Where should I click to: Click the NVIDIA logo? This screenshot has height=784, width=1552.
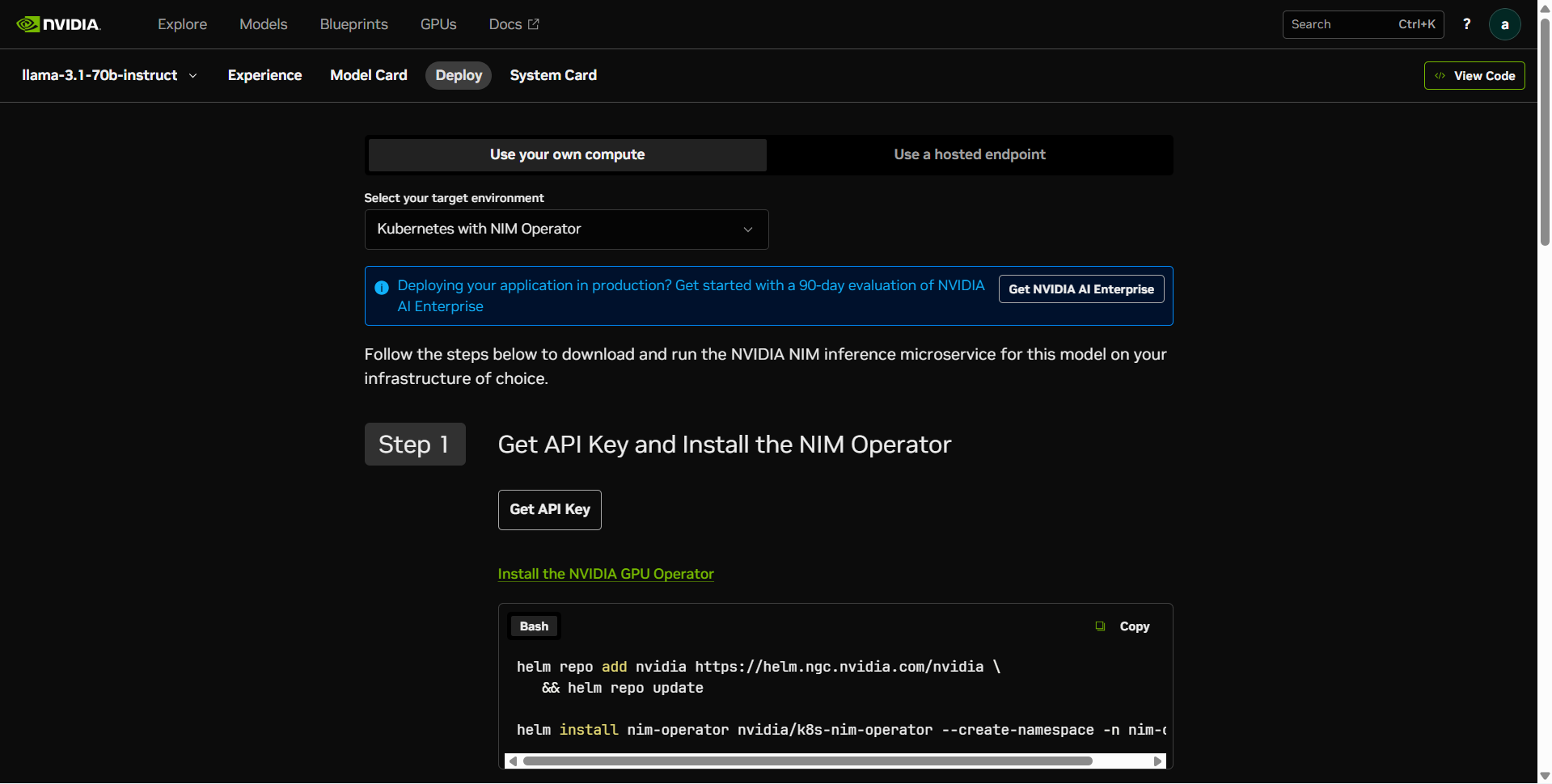[x=58, y=23]
